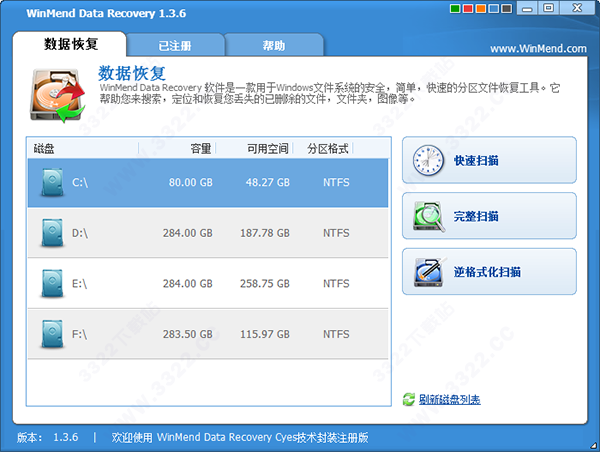
Task: Click the magnifier disk icon for full scan
Action: click(429, 216)
